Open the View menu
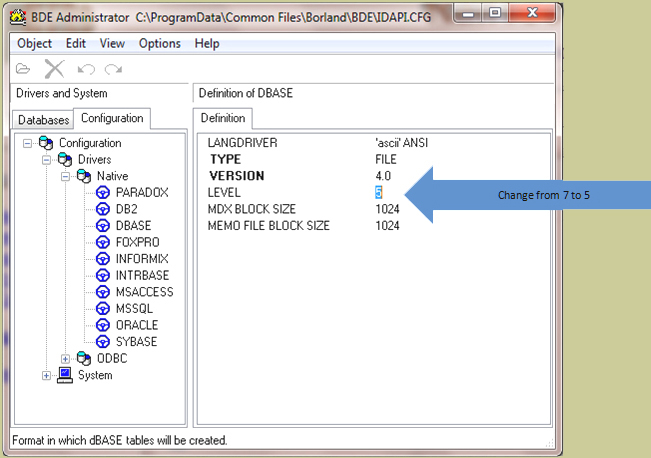651x458 pixels. coord(112,43)
